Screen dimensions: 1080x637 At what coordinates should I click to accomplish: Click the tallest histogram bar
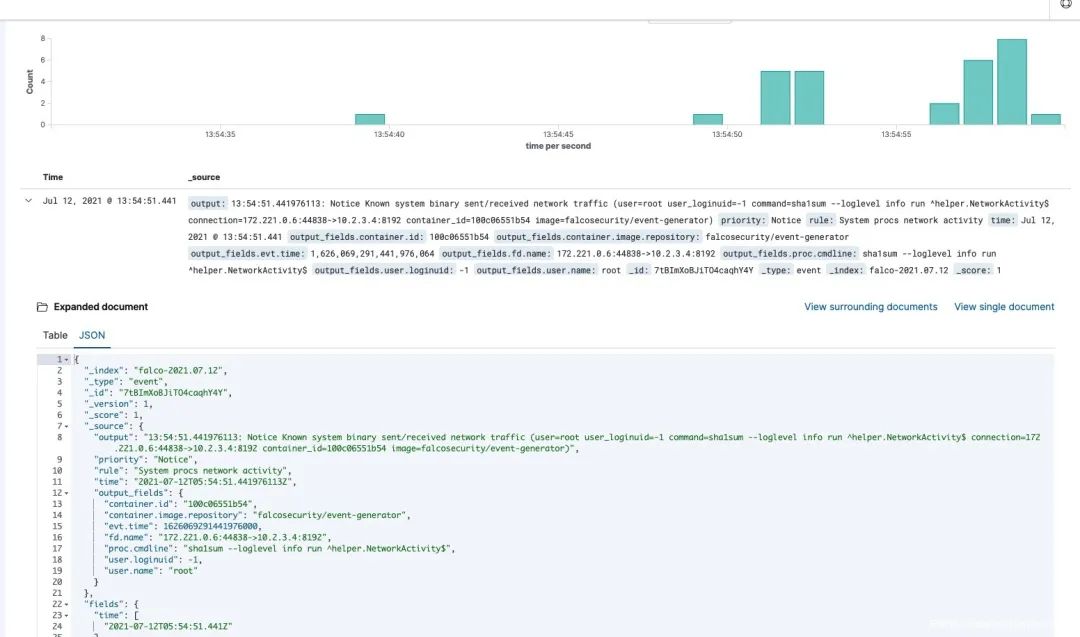click(1012, 82)
